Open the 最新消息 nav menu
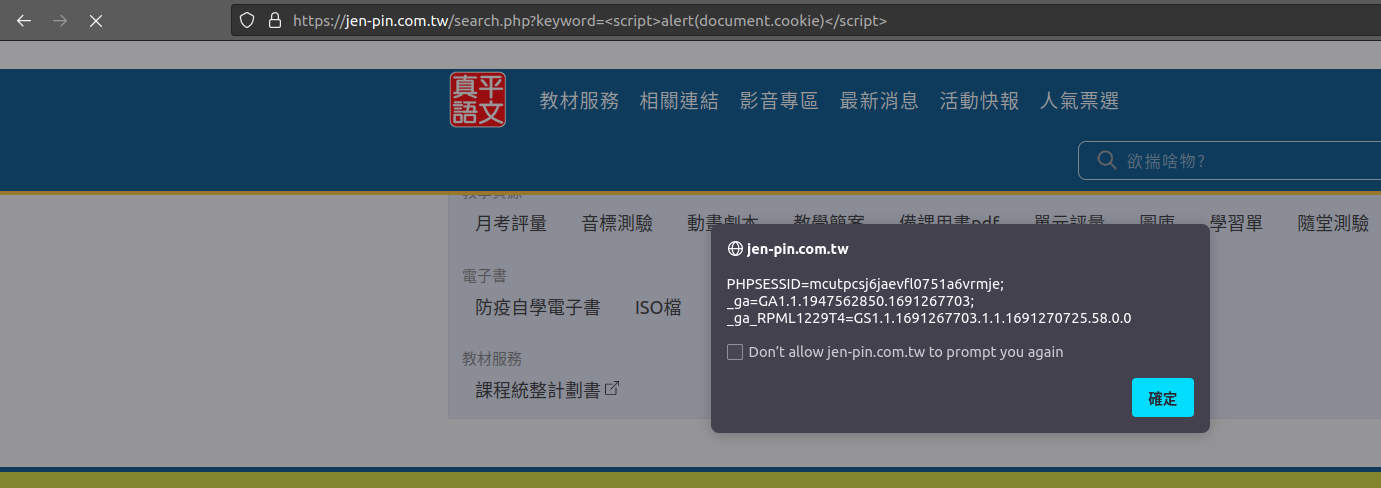This screenshot has height=488, width=1381. (879, 101)
